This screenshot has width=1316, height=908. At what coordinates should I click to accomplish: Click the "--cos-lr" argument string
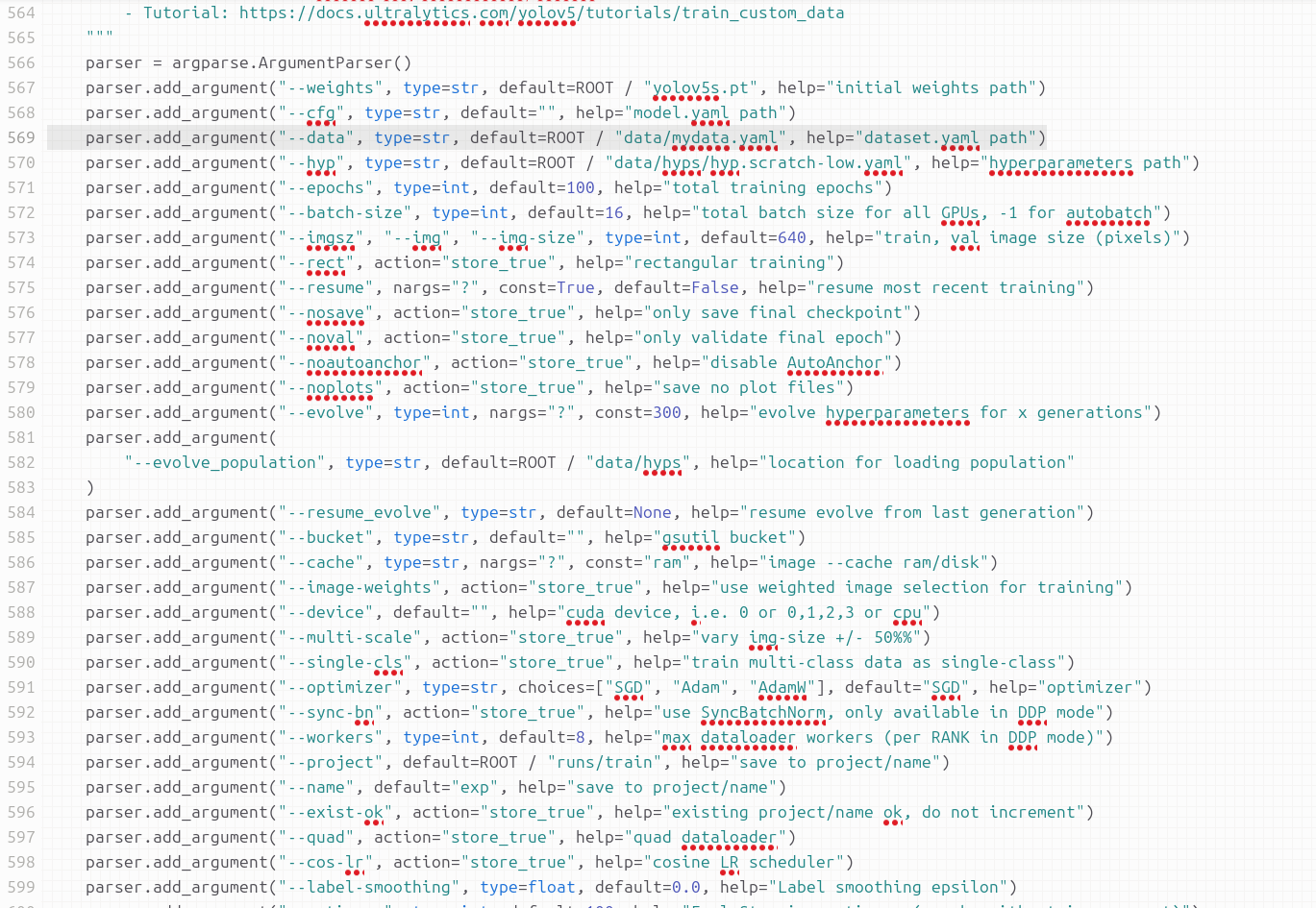coord(326,862)
